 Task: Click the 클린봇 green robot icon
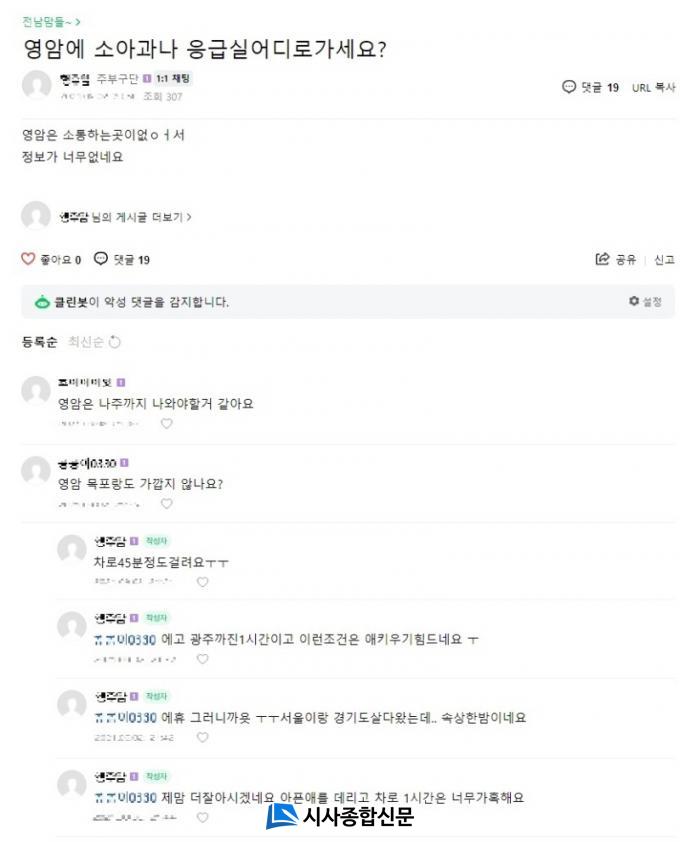(x=42, y=302)
